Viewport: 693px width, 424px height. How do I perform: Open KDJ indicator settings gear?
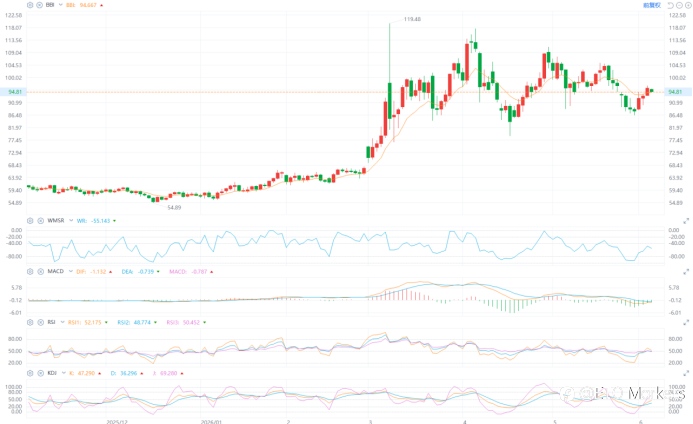(x=30, y=373)
